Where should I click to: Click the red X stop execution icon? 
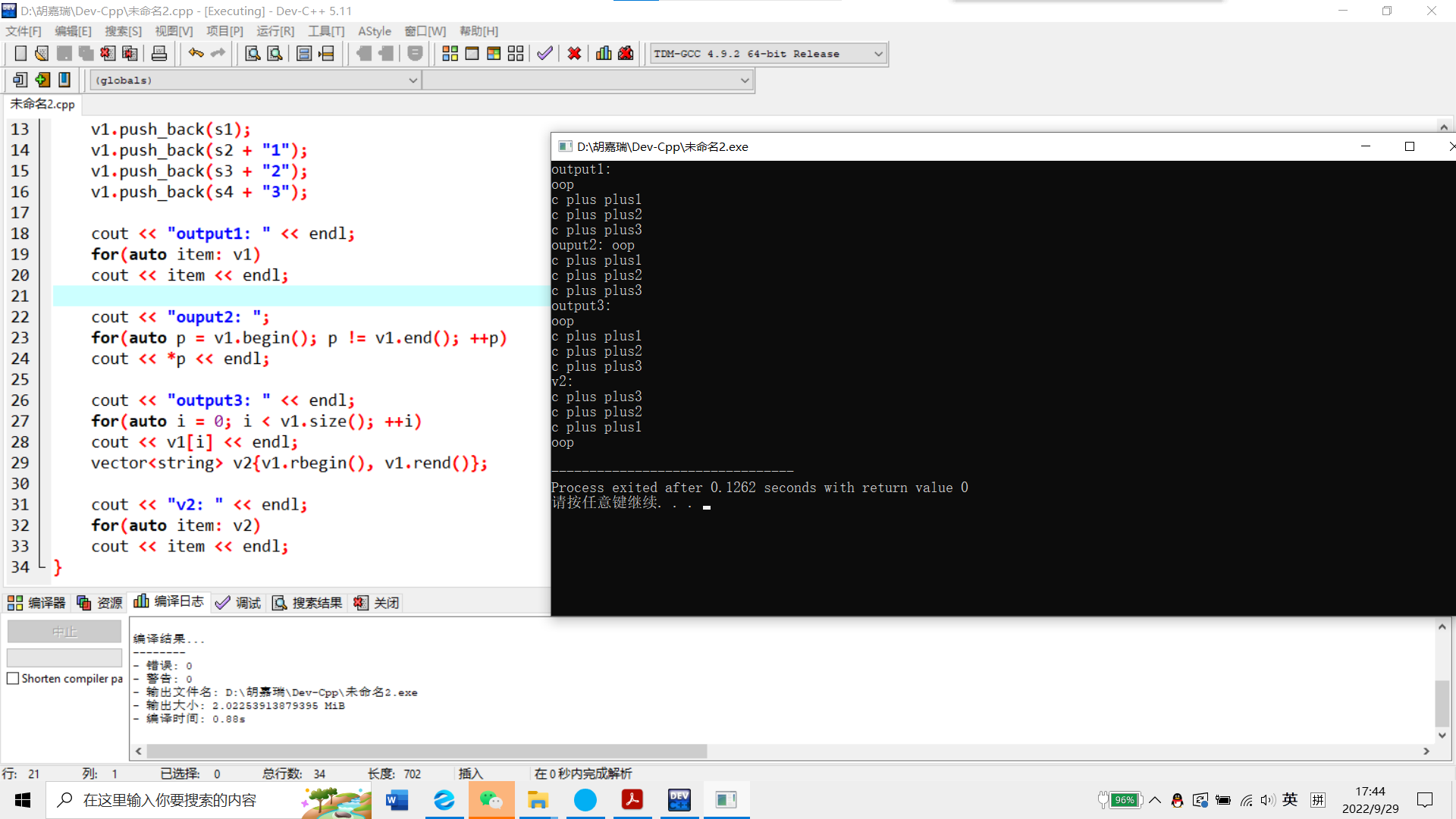click(x=574, y=54)
